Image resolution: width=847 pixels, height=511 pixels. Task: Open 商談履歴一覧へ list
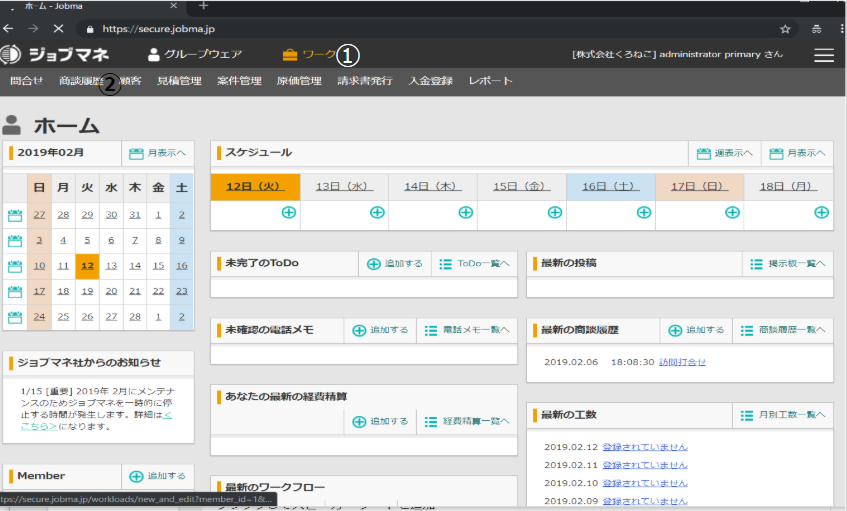coord(783,330)
